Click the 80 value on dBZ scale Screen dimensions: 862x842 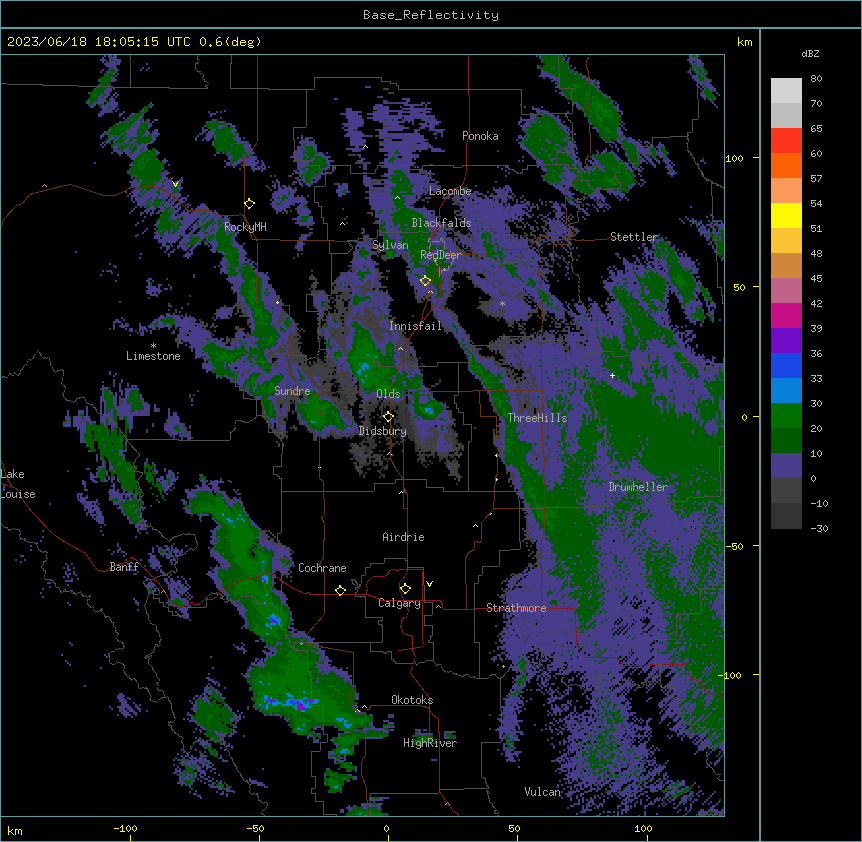pos(816,79)
